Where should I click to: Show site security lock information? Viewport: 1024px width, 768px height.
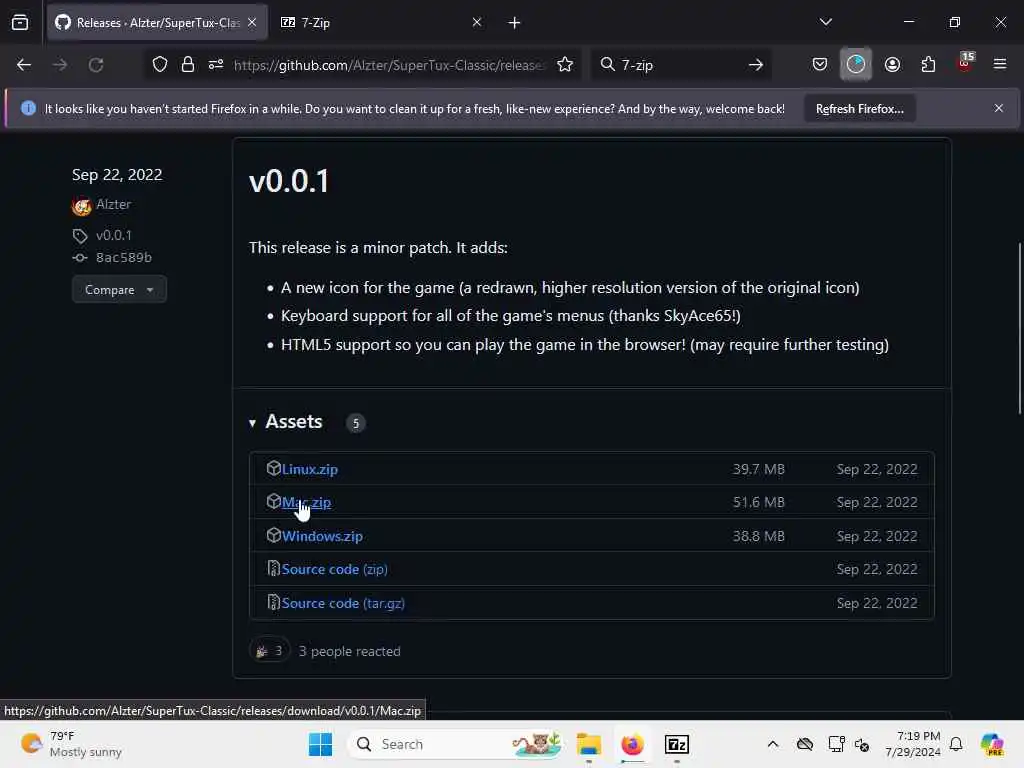tap(187, 65)
